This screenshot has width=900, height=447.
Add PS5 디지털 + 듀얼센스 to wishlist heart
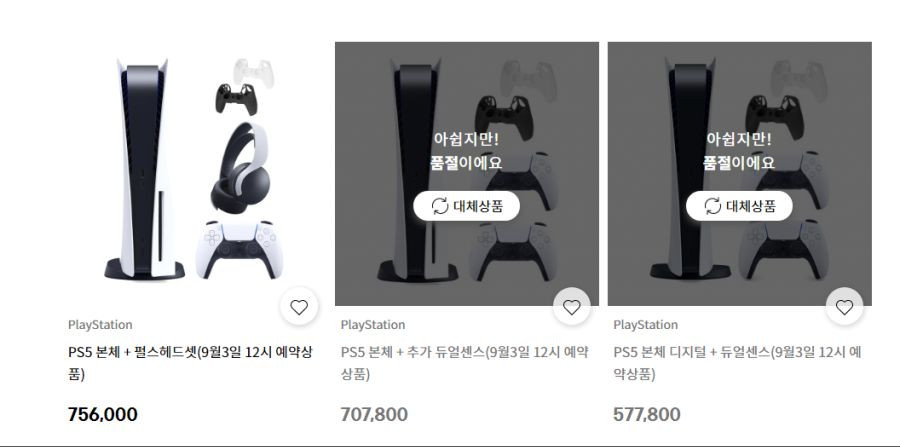coord(844,308)
